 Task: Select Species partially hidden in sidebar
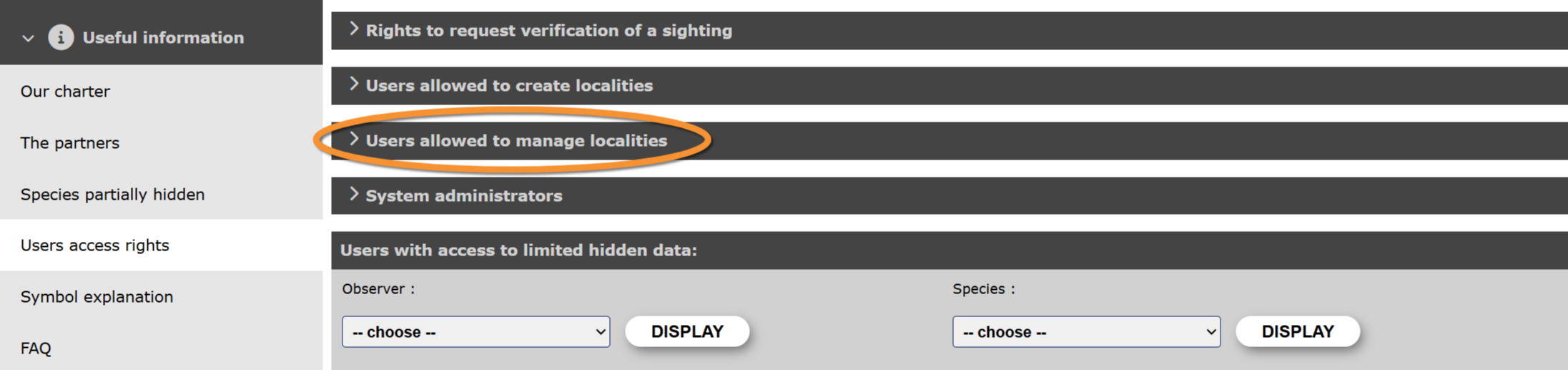click(112, 195)
